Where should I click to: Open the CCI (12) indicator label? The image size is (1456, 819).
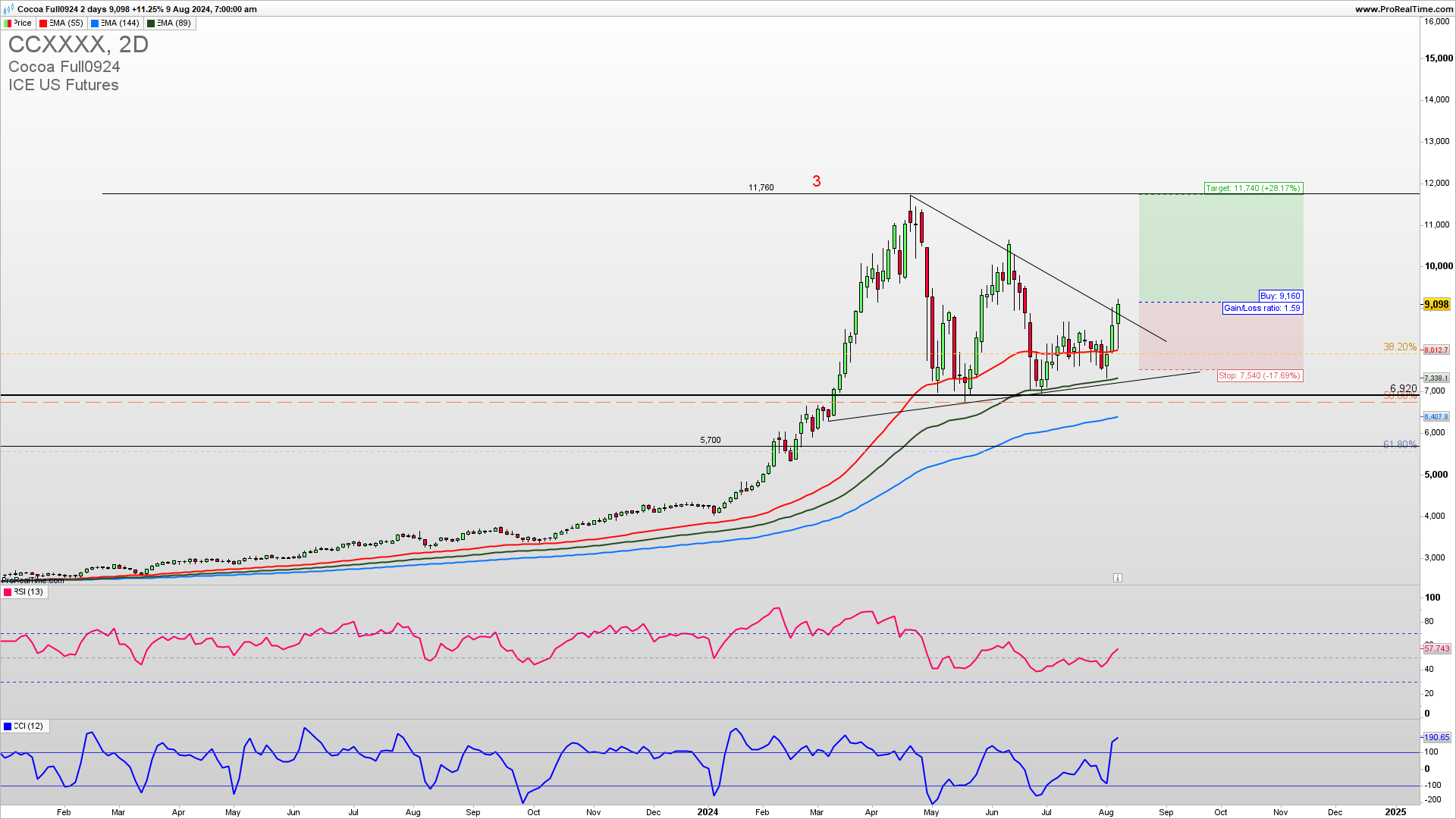coord(26,726)
